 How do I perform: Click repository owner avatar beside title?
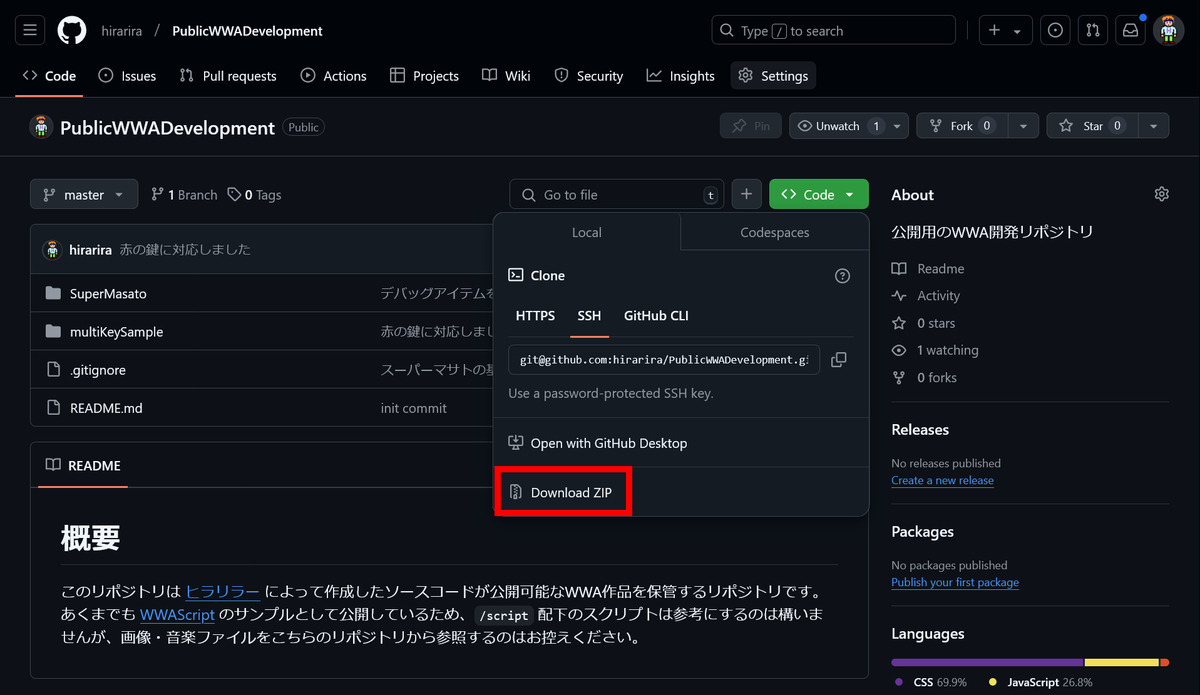point(41,127)
